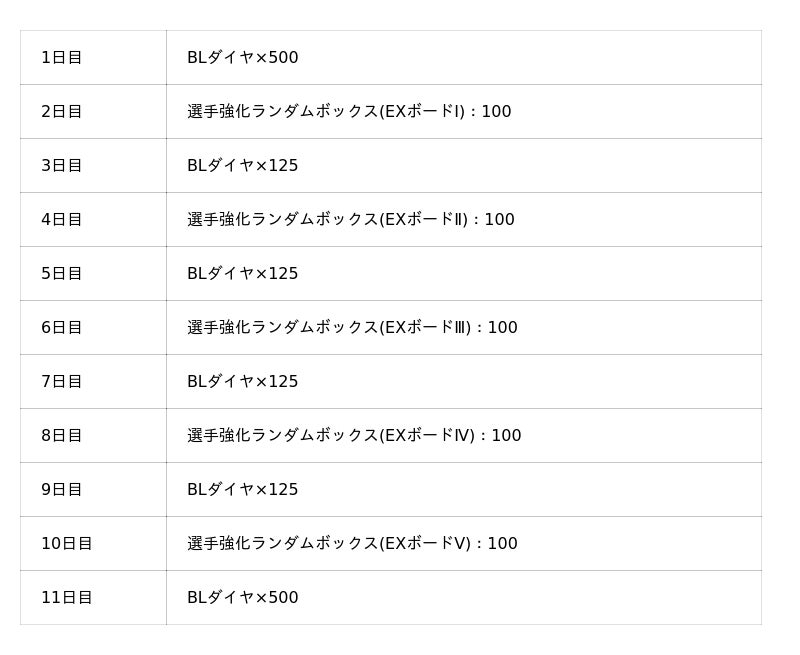Click the 2日目 day cell

tap(62, 112)
